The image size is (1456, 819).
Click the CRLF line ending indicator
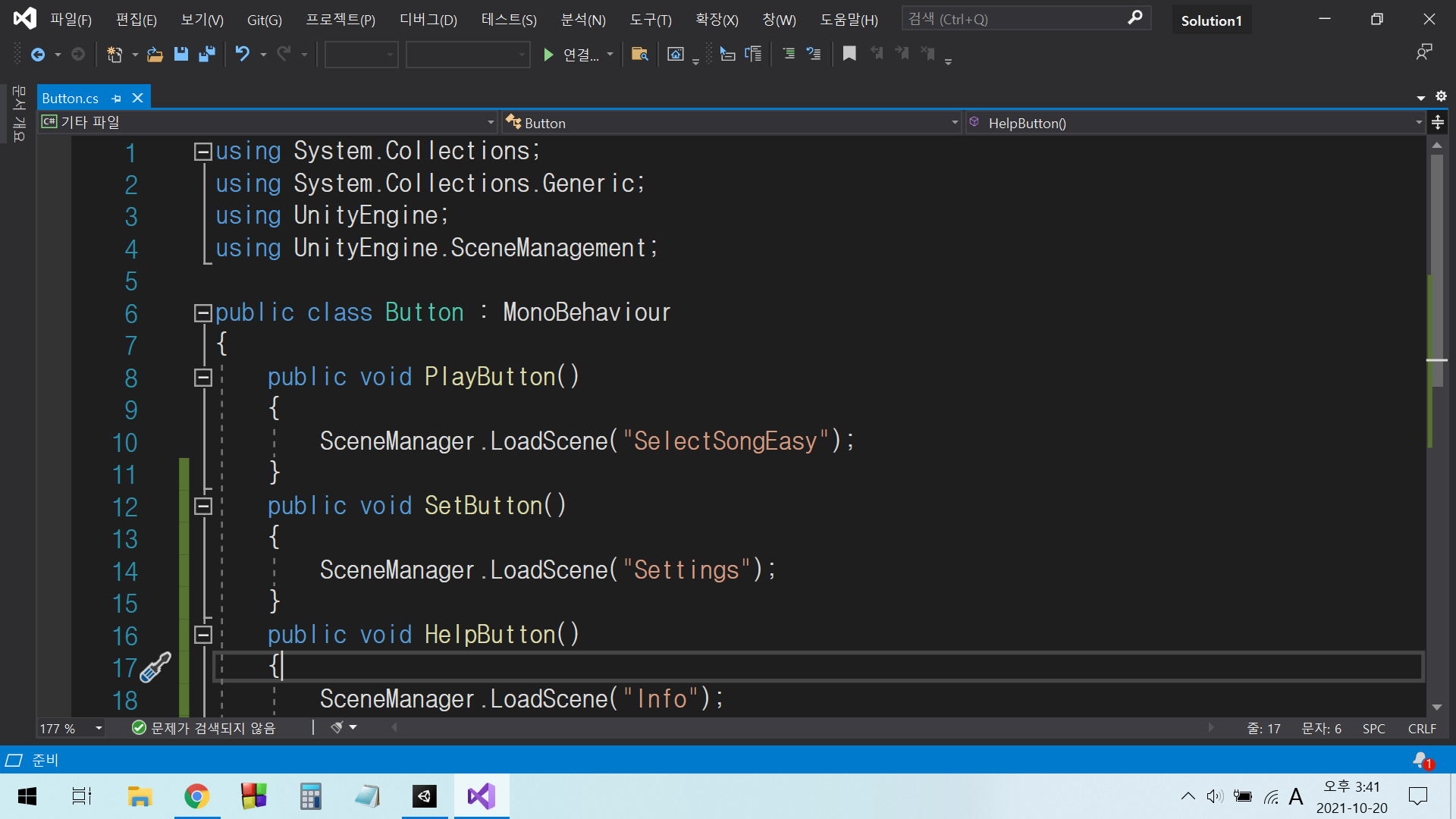coord(1421,728)
